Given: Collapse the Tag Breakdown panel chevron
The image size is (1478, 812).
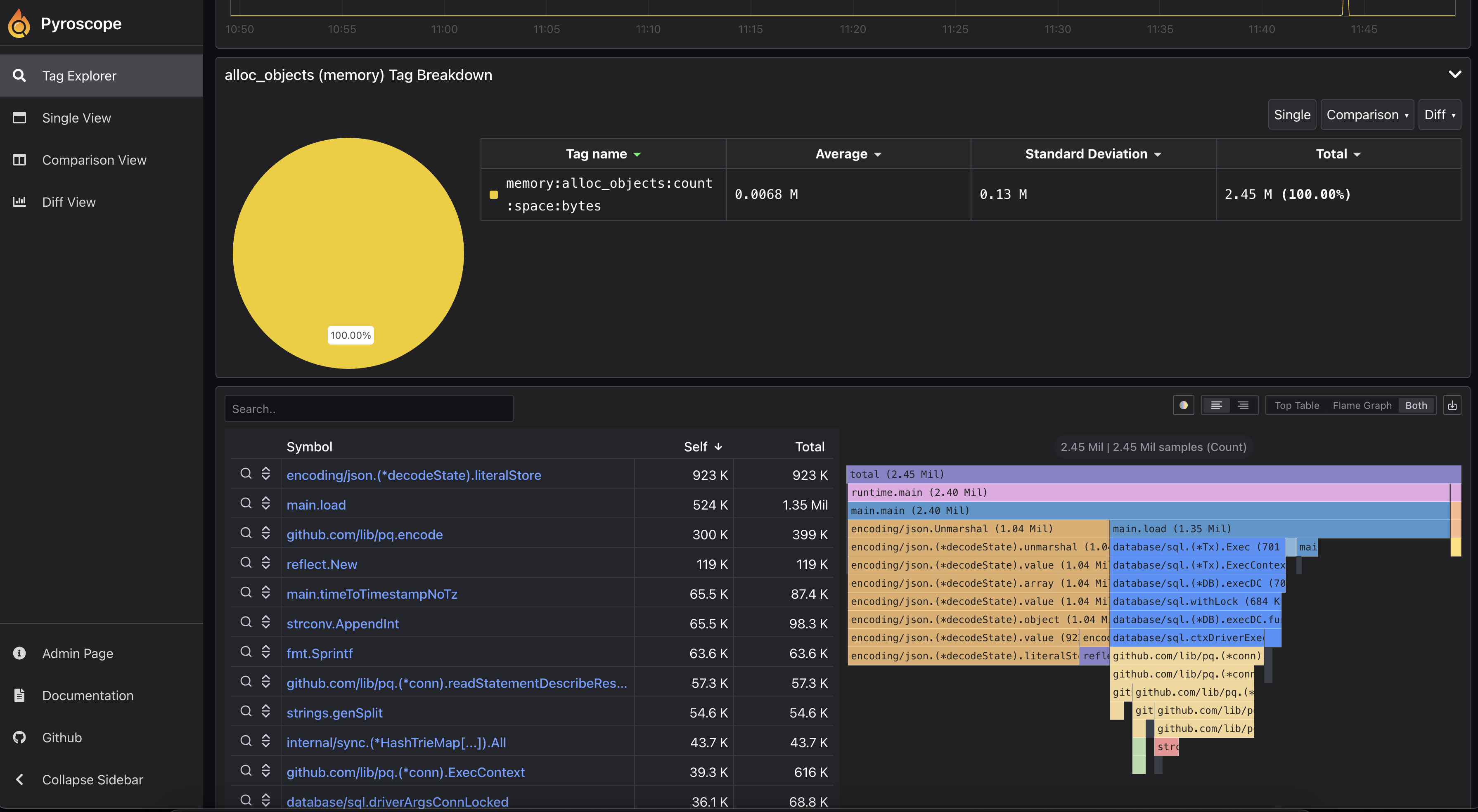Looking at the screenshot, I should pos(1454,75).
